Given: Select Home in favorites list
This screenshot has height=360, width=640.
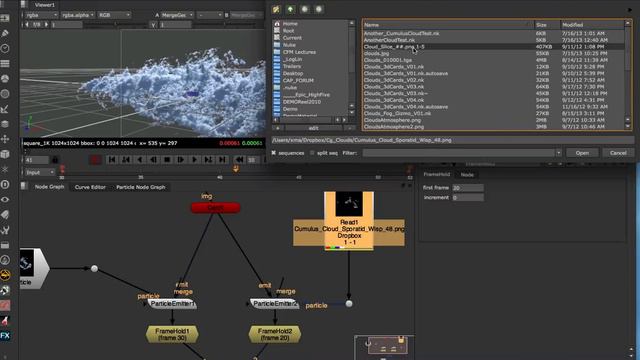Looking at the screenshot, I should [290, 24].
